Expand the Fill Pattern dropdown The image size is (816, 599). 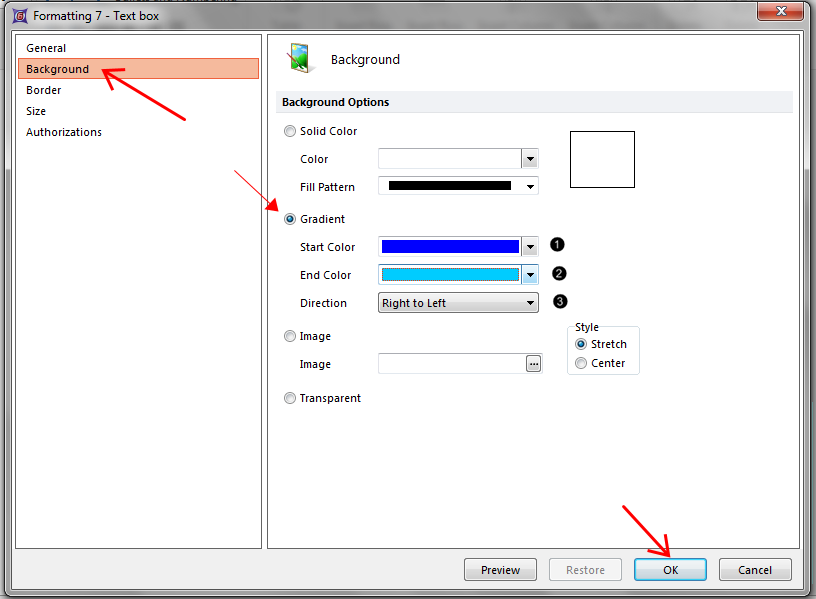[x=530, y=187]
